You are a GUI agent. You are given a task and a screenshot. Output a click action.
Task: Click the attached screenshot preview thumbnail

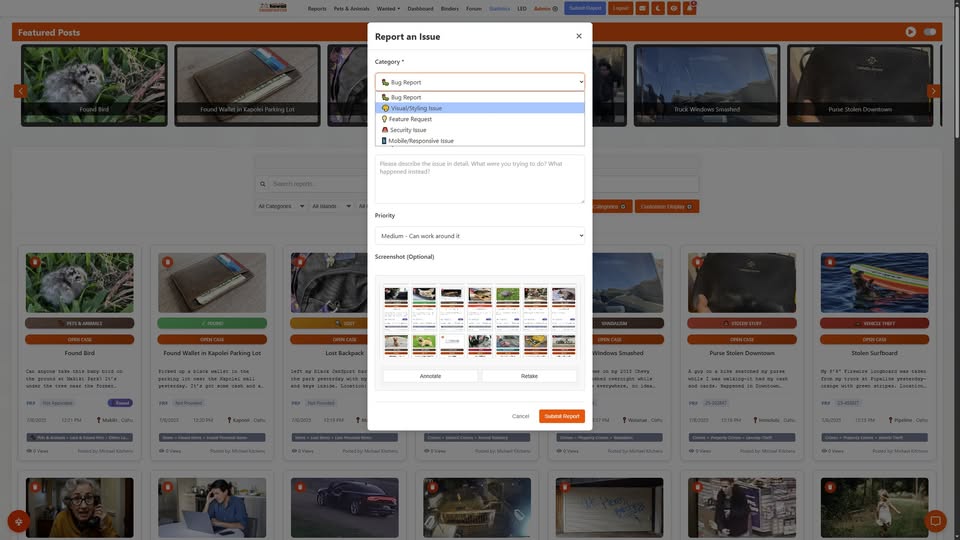point(479,321)
